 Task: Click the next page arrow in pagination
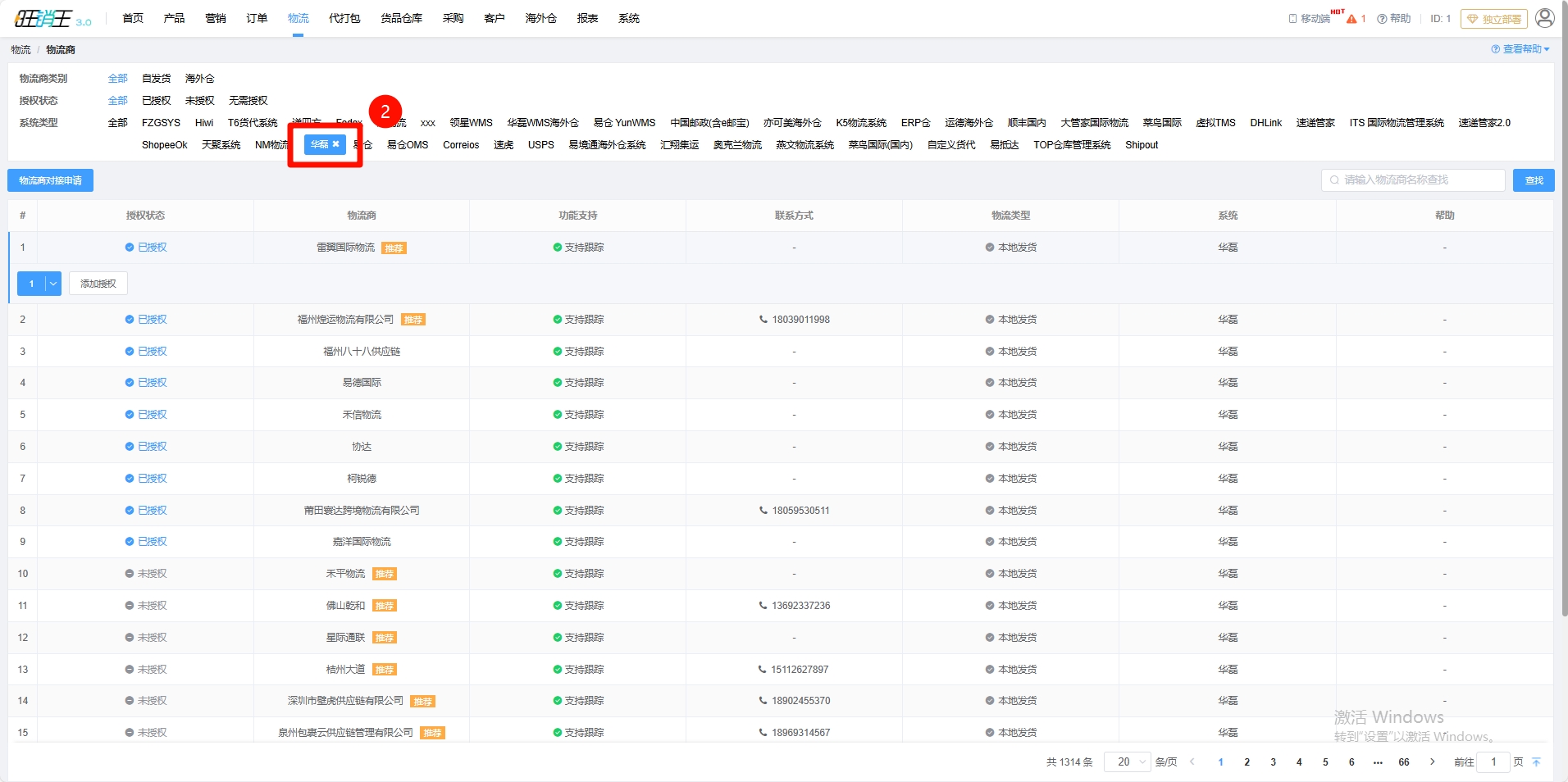[x=1432, y=762]
